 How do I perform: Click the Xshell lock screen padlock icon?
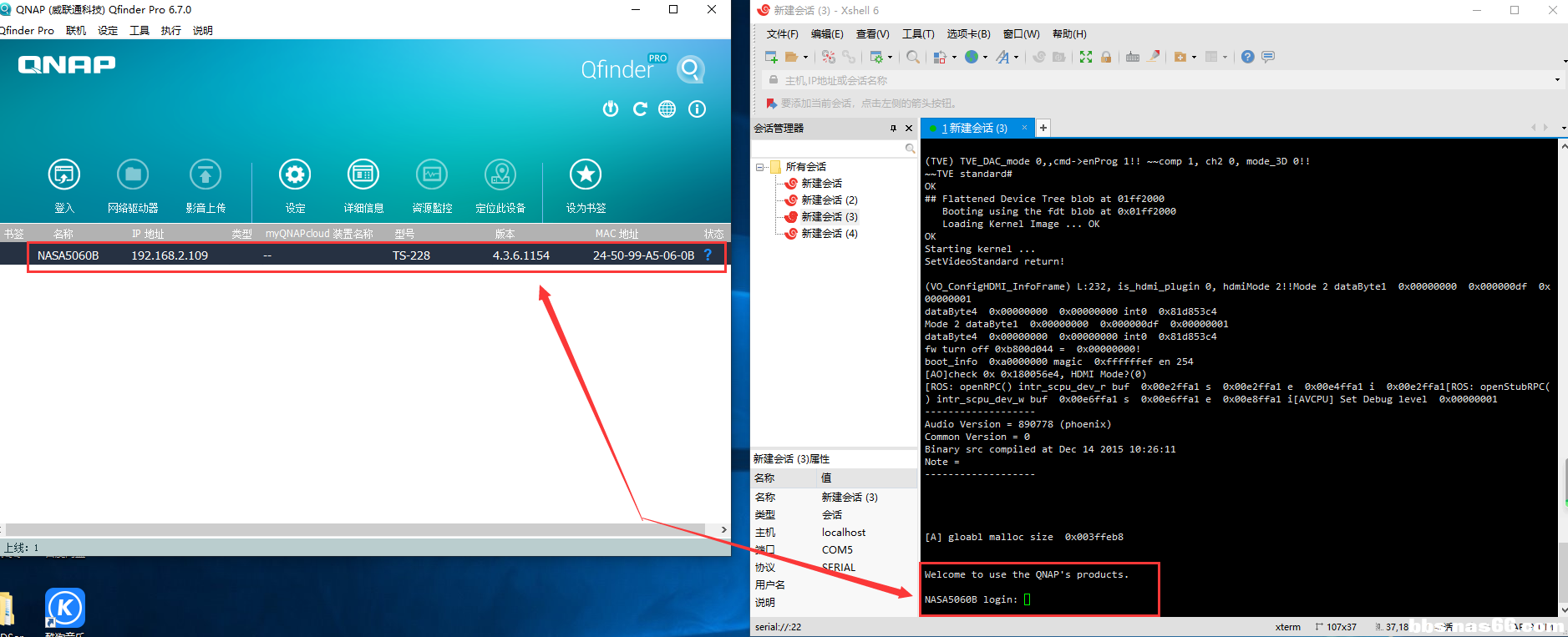(x=1106, y=57)
